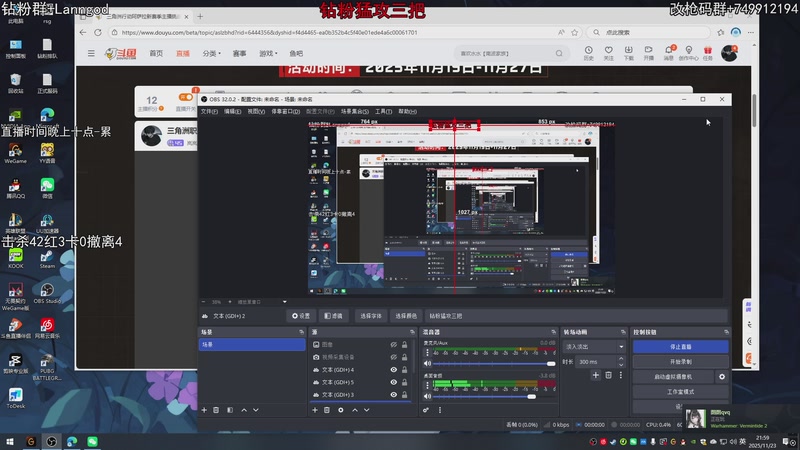The width and height of the screenshot is (800, 450).
Task: Open the OBS 工具(T) menu
Action: click(384, 111)
